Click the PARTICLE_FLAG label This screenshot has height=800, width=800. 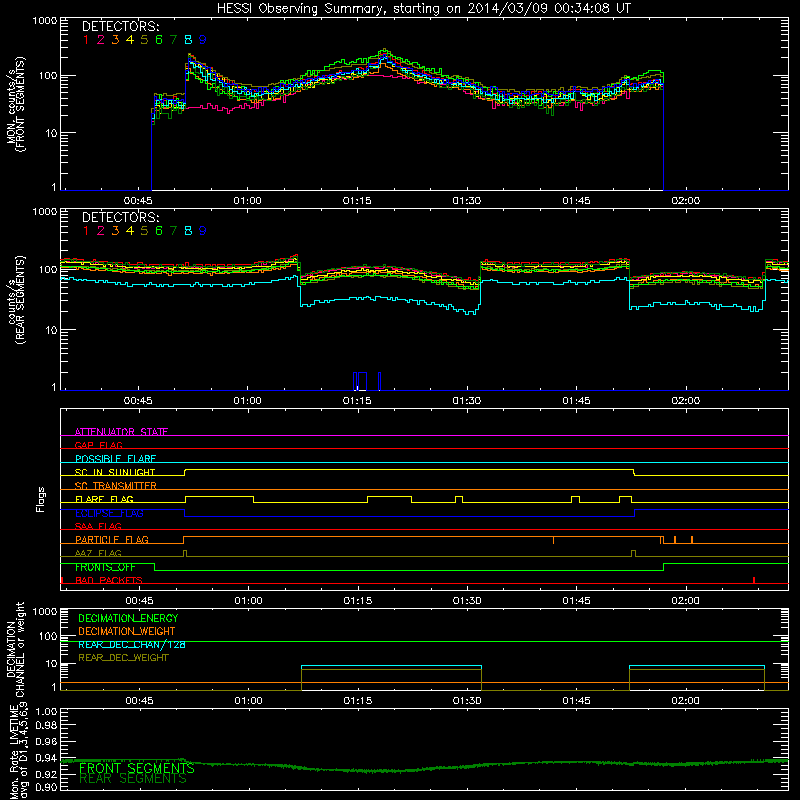(112, 539)
